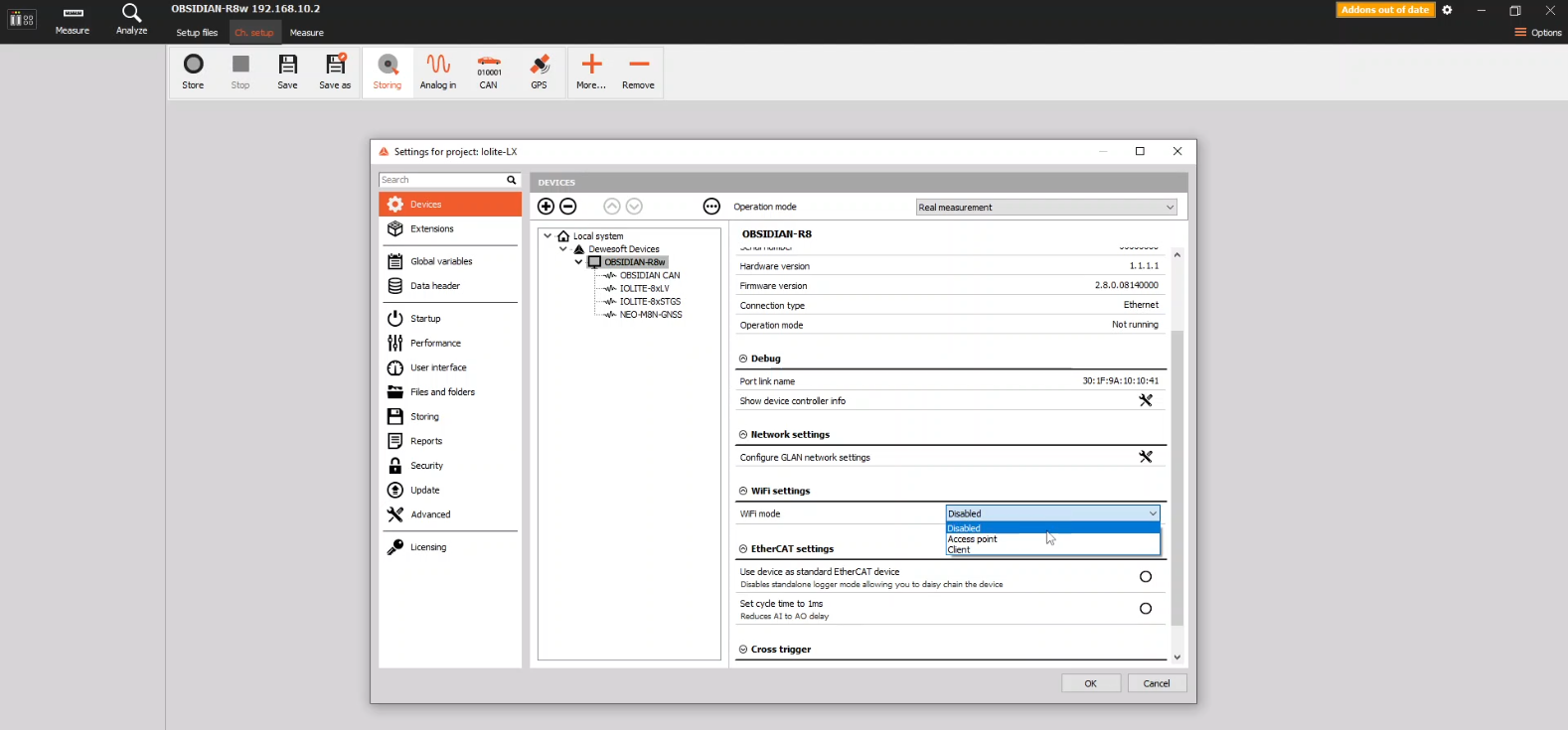Open the Global variables settings page
The width and height of the screenshot is (1568, 730).
coord(450,261)
